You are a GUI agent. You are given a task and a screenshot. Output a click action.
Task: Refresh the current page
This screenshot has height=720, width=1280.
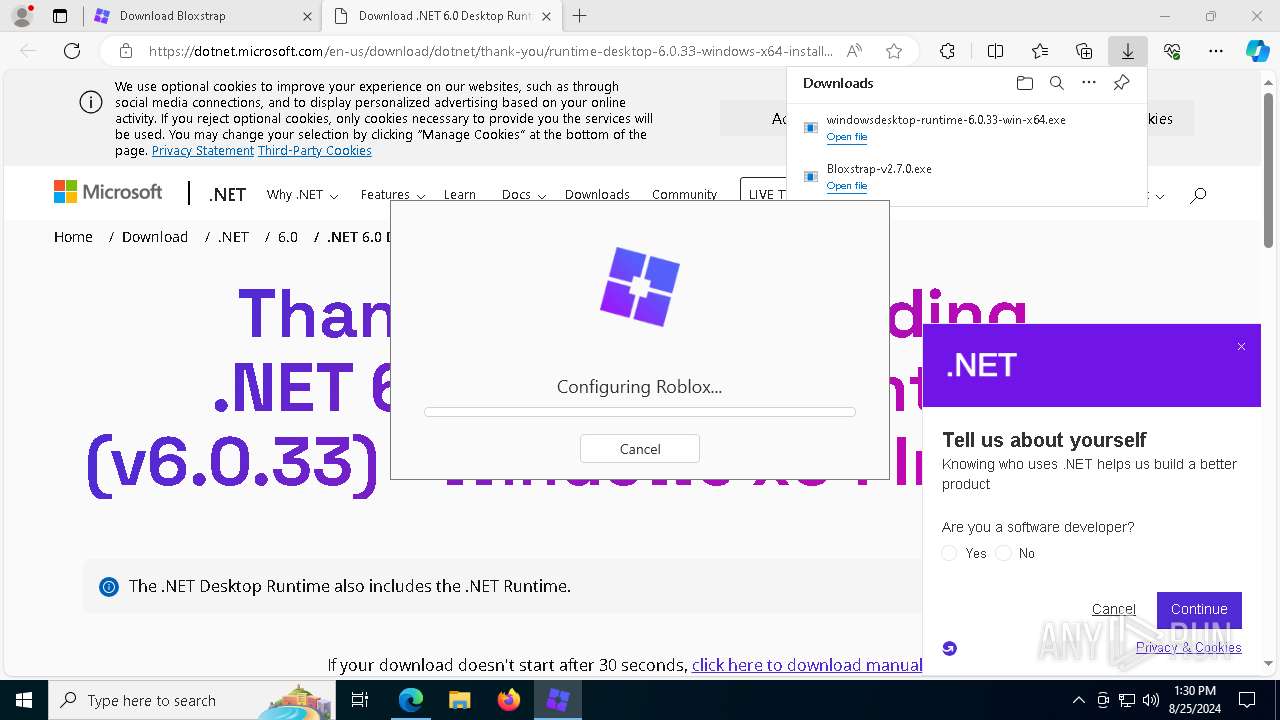72,51
